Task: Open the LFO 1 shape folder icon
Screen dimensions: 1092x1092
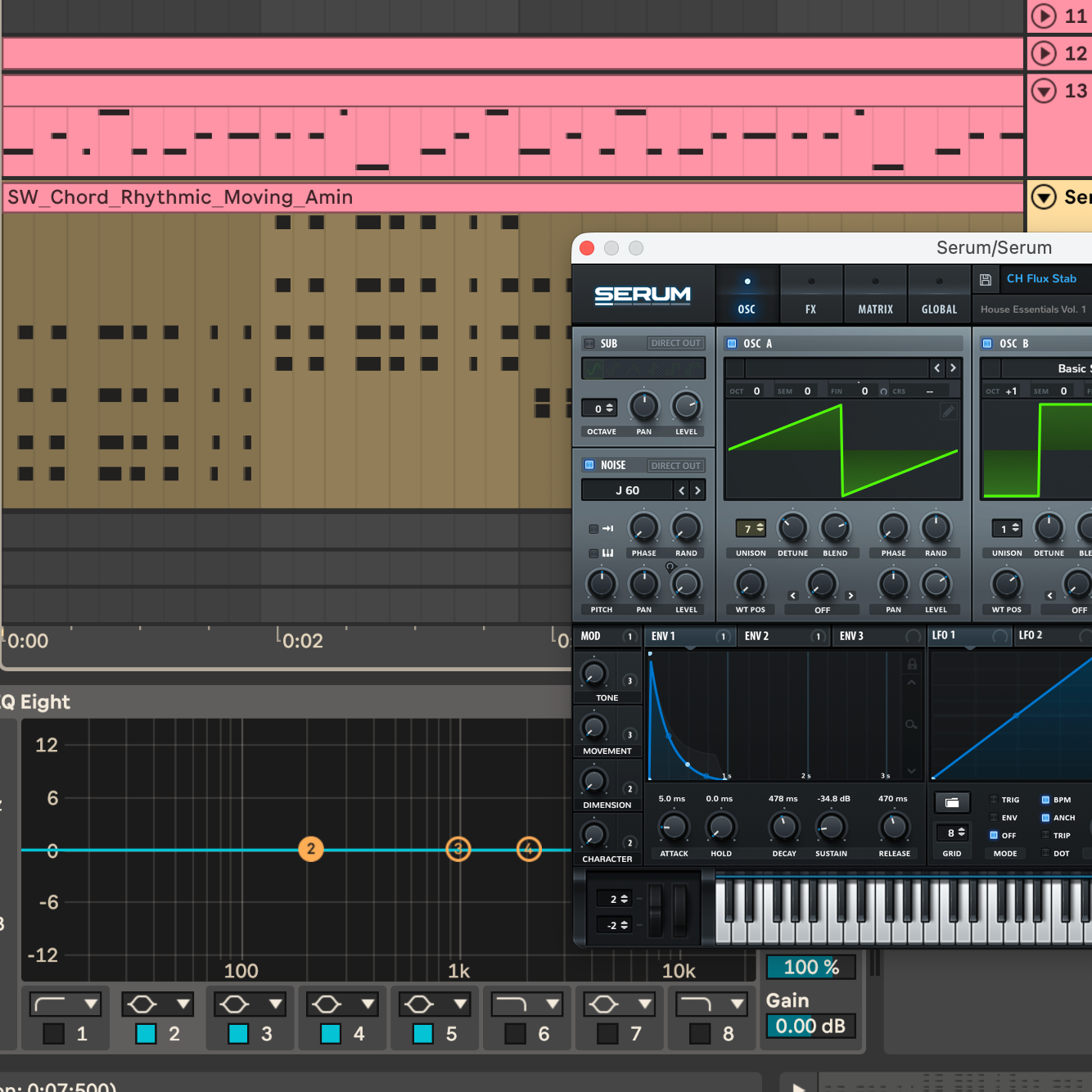Action: click(952, 803)
